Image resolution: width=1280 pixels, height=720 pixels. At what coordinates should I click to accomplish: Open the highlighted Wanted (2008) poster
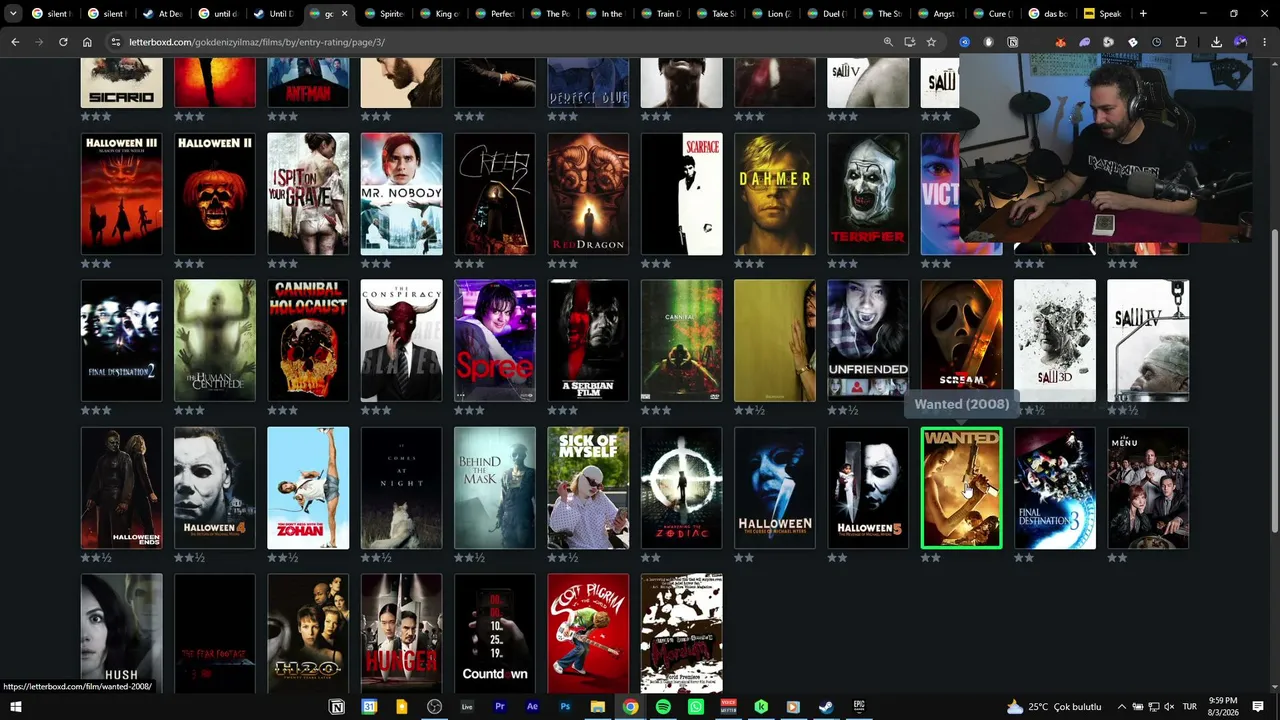click(x=961, y=488)
